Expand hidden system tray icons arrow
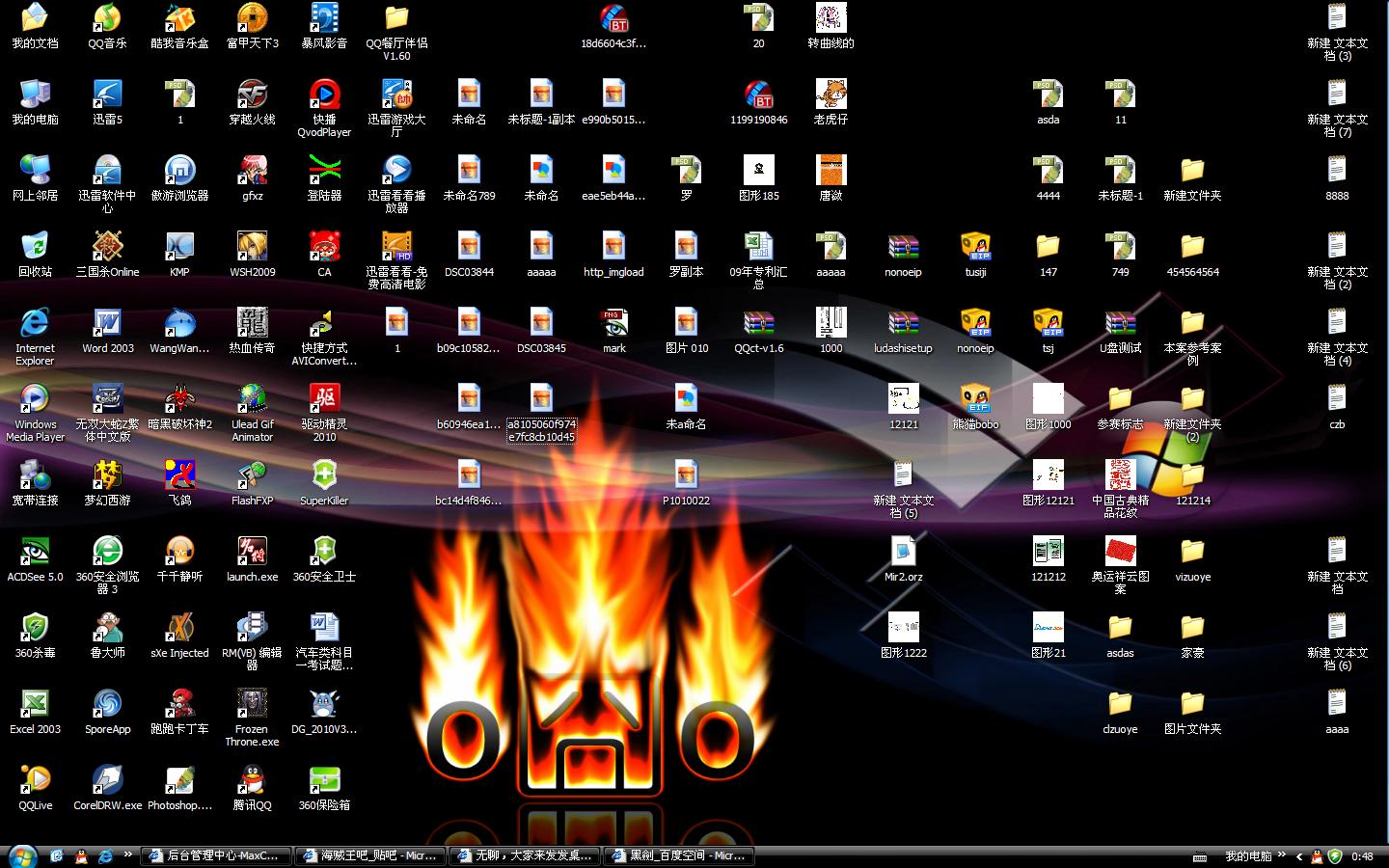This screenshot has width=1389, height=868. 1299,856
